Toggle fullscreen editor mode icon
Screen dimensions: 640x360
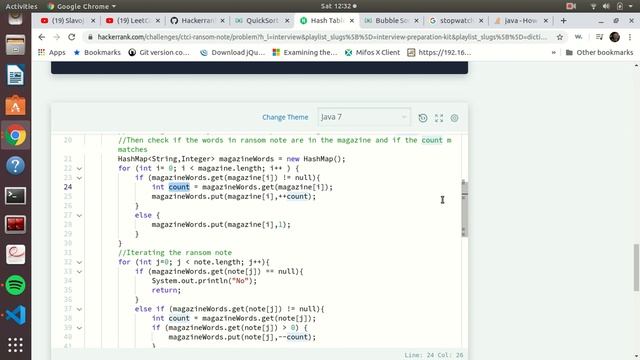point(439,118)
